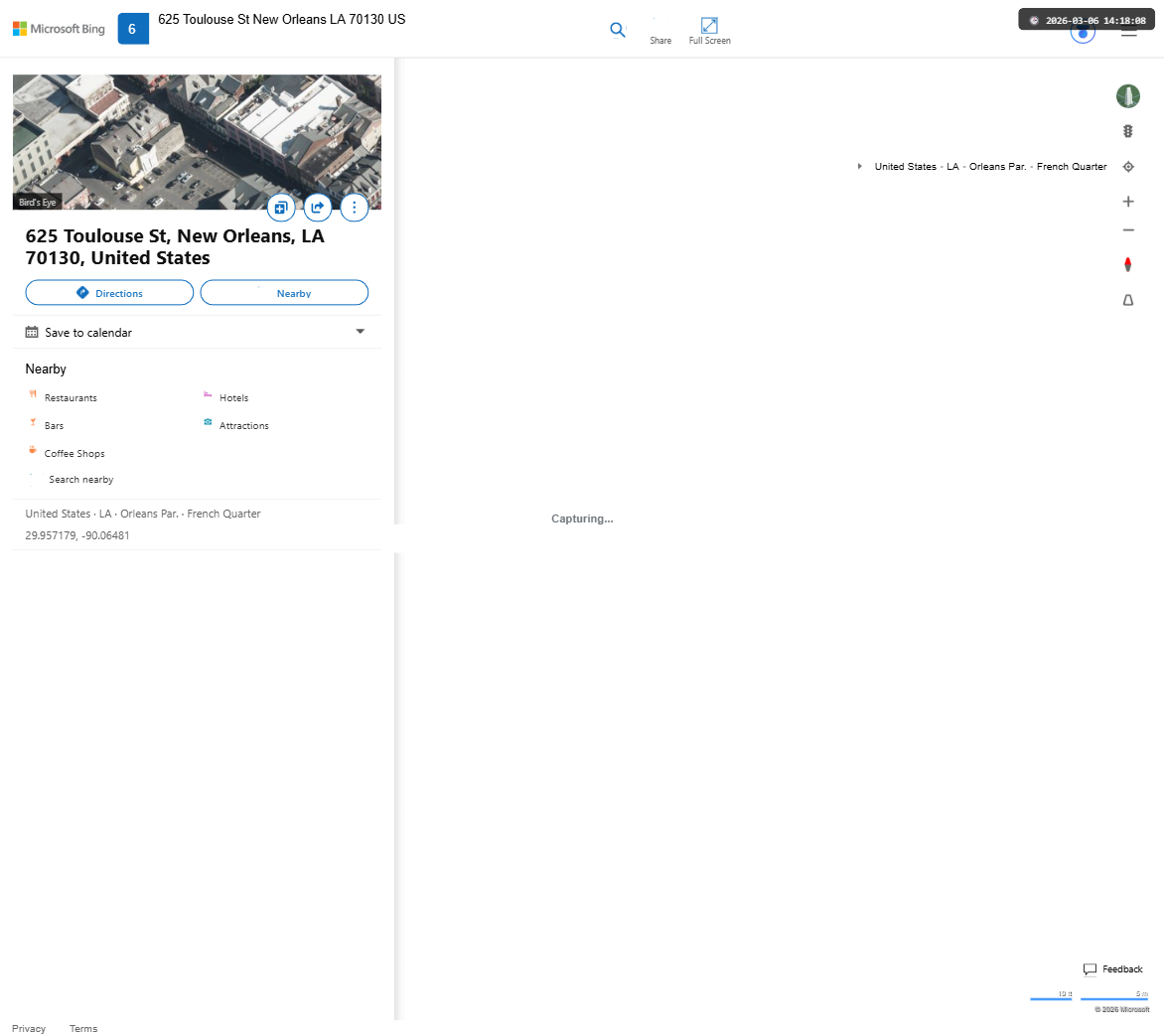
Task: Open the Privacy link
Action: click(29, 1029)
